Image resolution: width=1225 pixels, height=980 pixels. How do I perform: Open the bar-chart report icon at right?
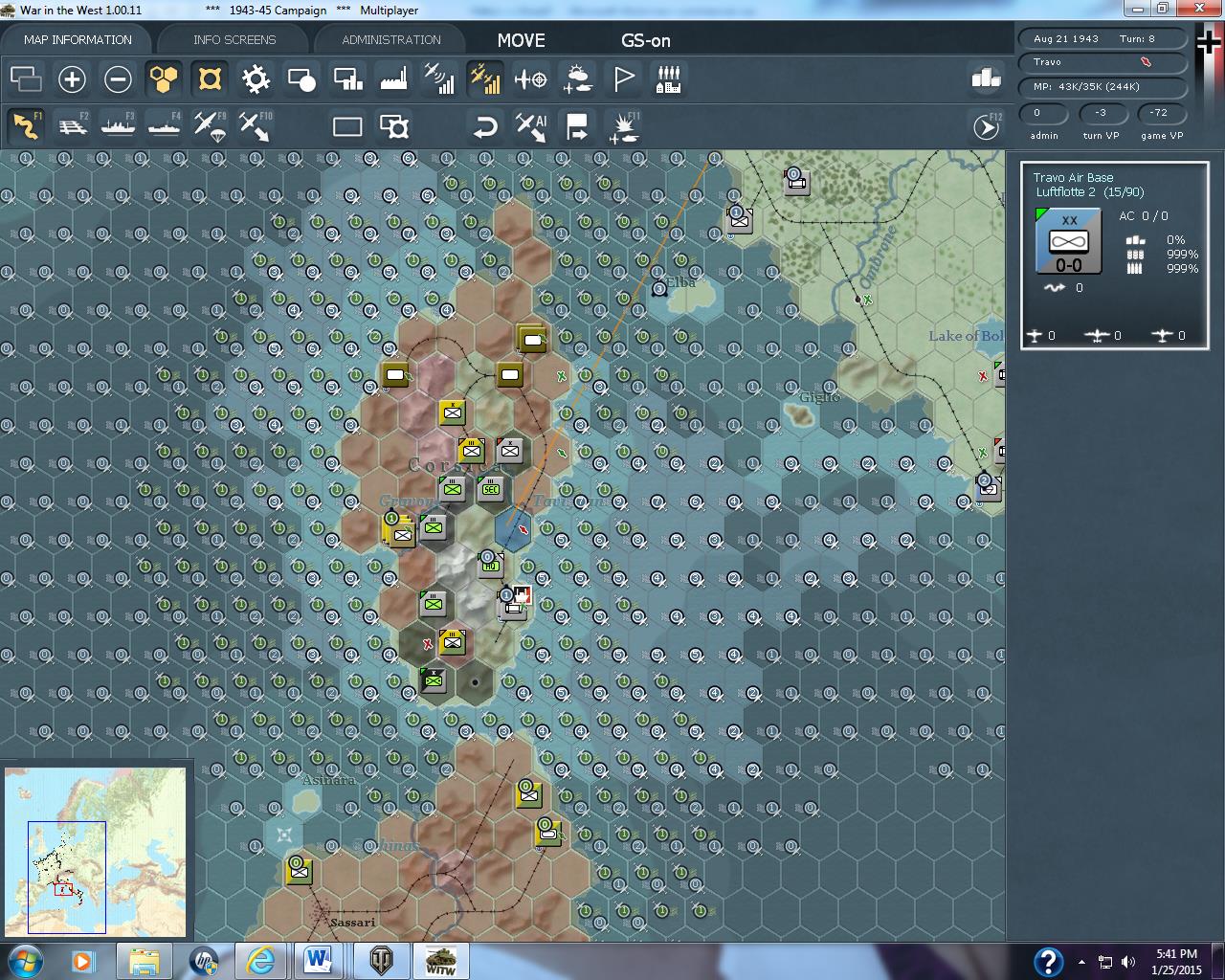986,79
